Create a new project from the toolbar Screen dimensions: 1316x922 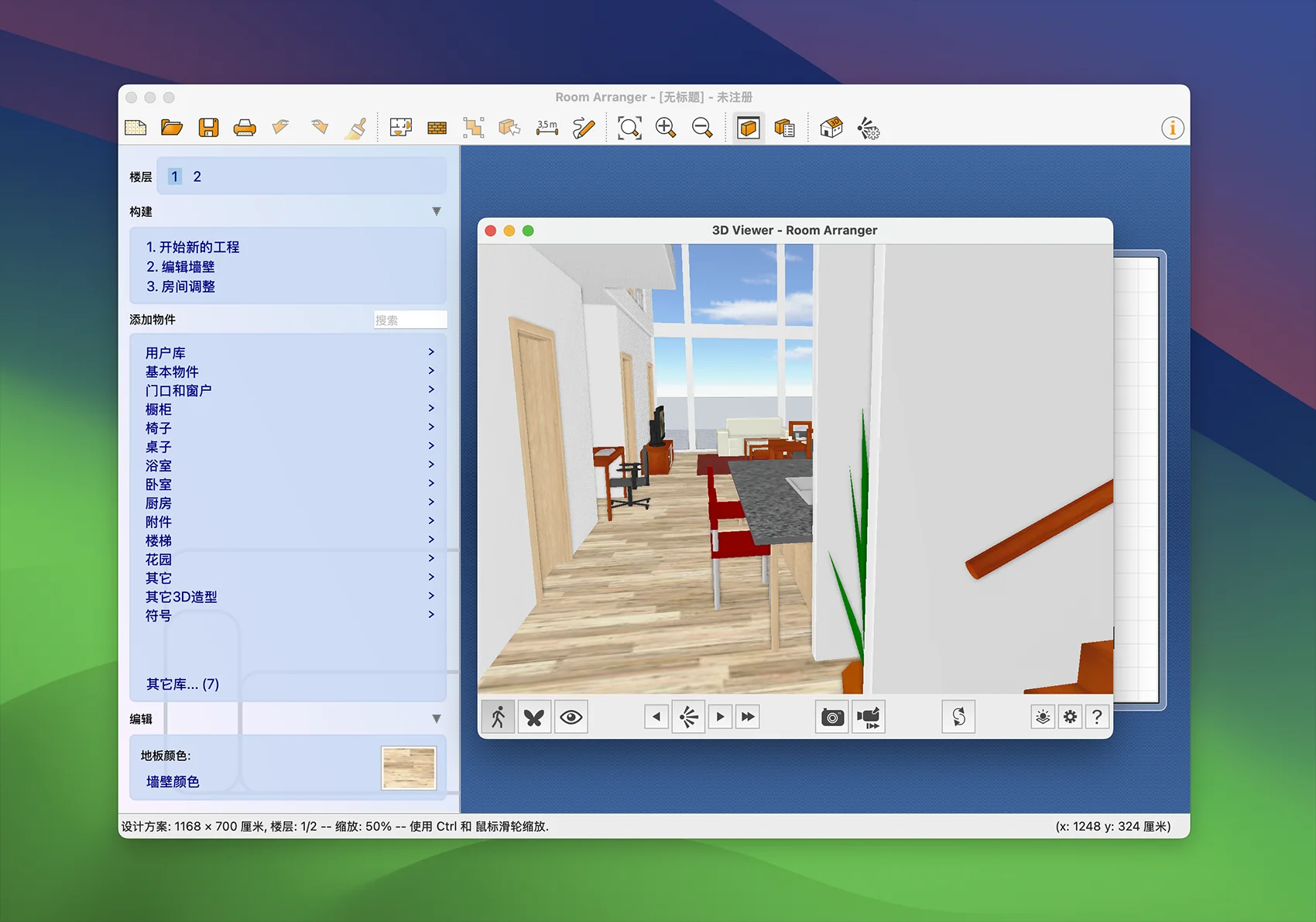135,128
